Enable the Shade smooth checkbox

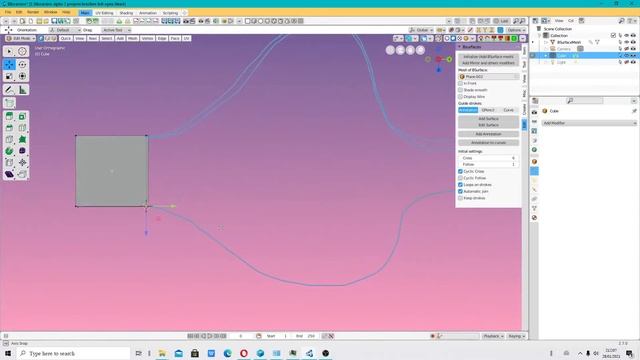[x=460, y=90]
